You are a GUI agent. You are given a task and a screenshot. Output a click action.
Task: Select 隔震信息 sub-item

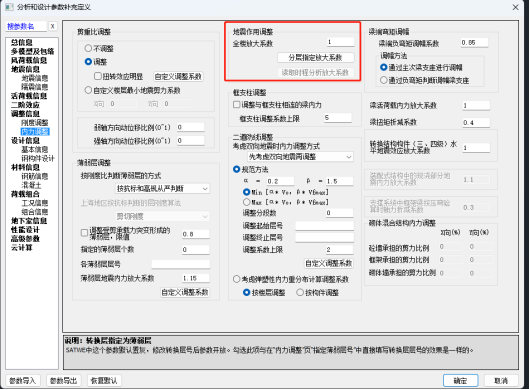click(x=34, y=87)
